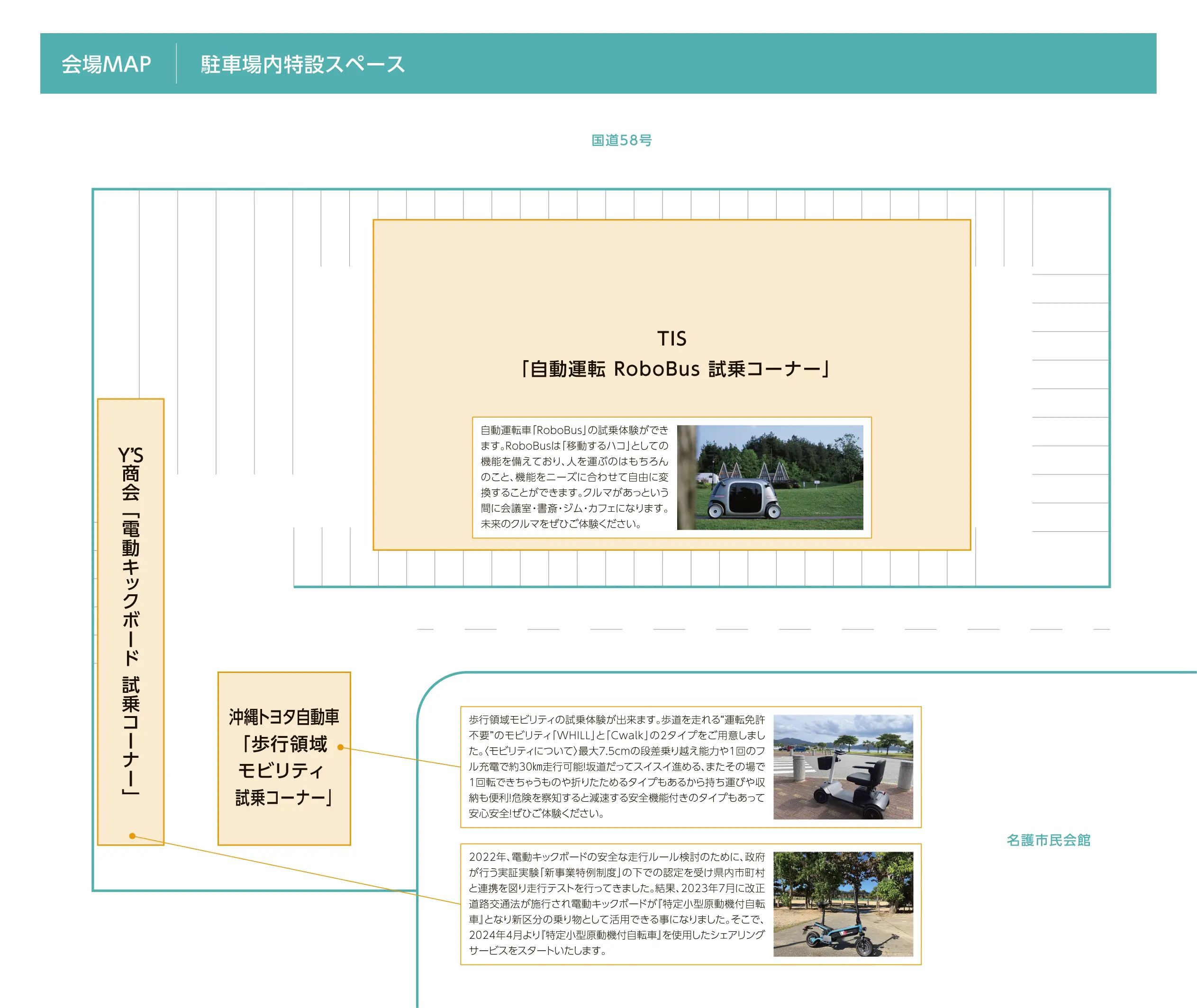The height and width of the screenshot is (1008, 1197).
Task: Click the RoboBus description paragraph
Action: tap(574, 477)
